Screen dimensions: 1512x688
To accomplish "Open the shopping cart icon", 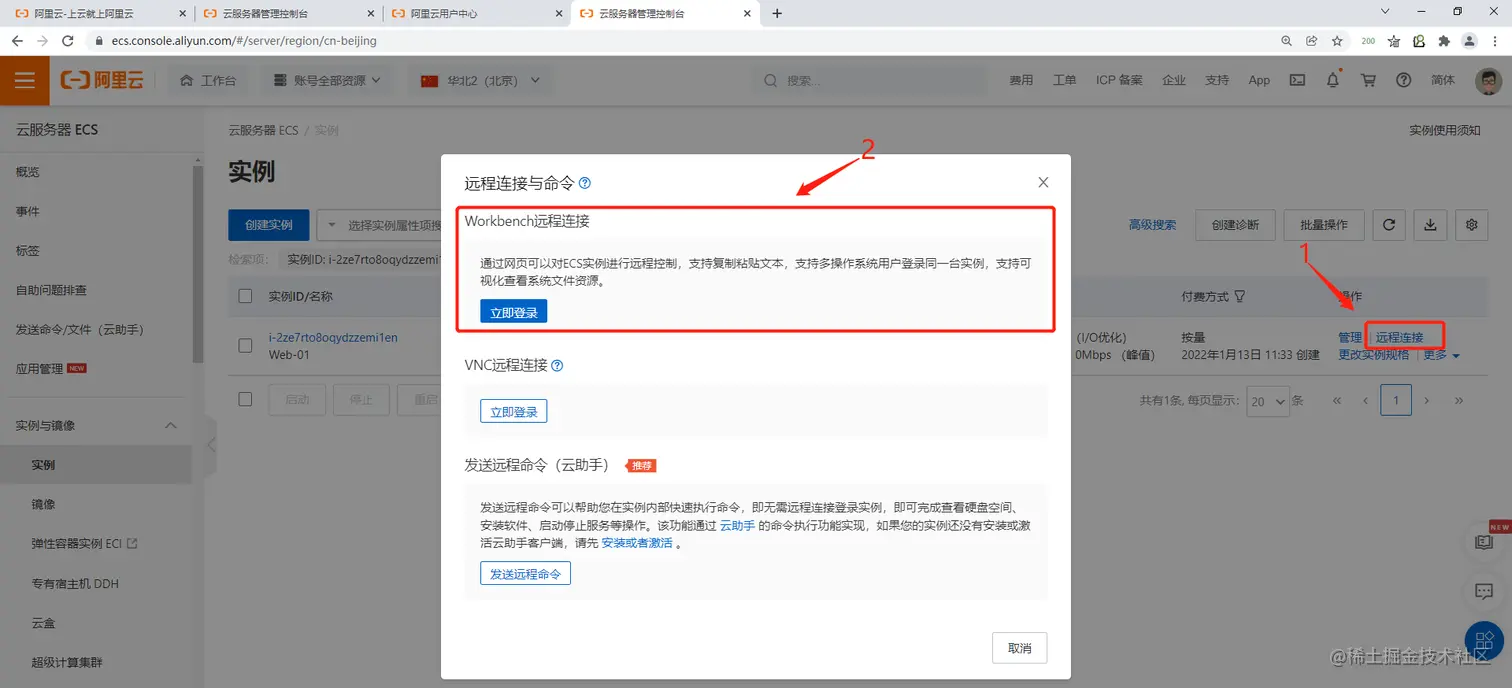I will (x=1368, y=80).
